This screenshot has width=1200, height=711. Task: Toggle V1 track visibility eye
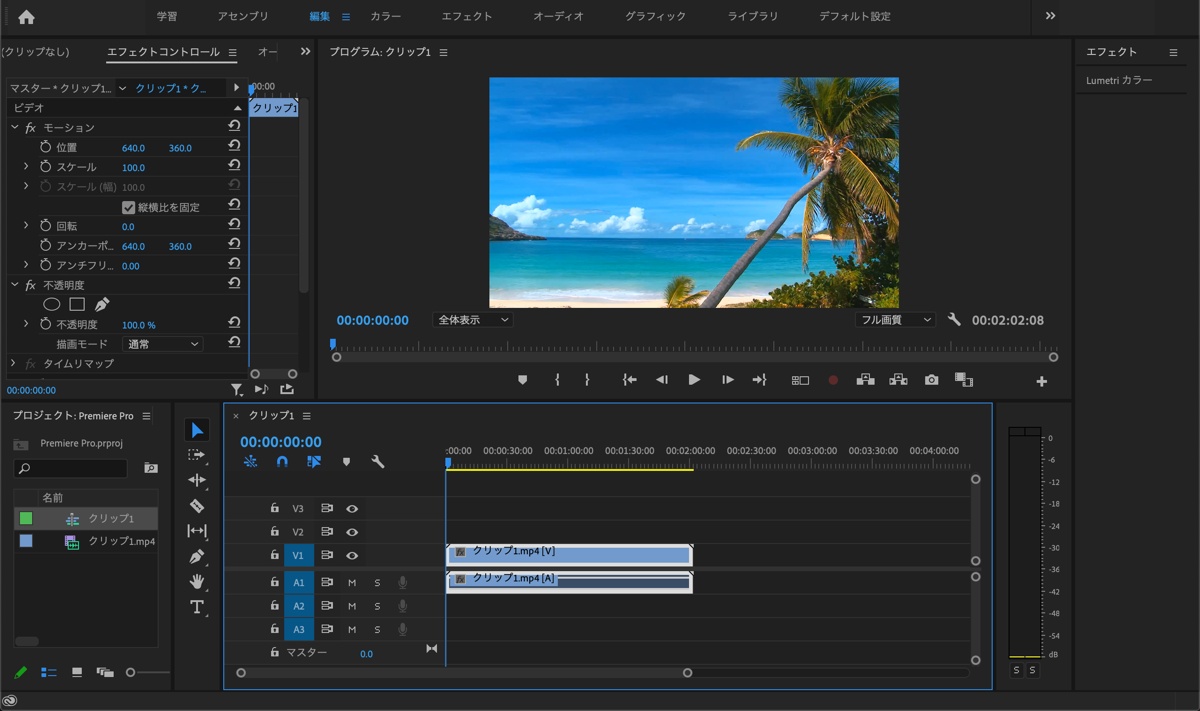tap(352, 556)
